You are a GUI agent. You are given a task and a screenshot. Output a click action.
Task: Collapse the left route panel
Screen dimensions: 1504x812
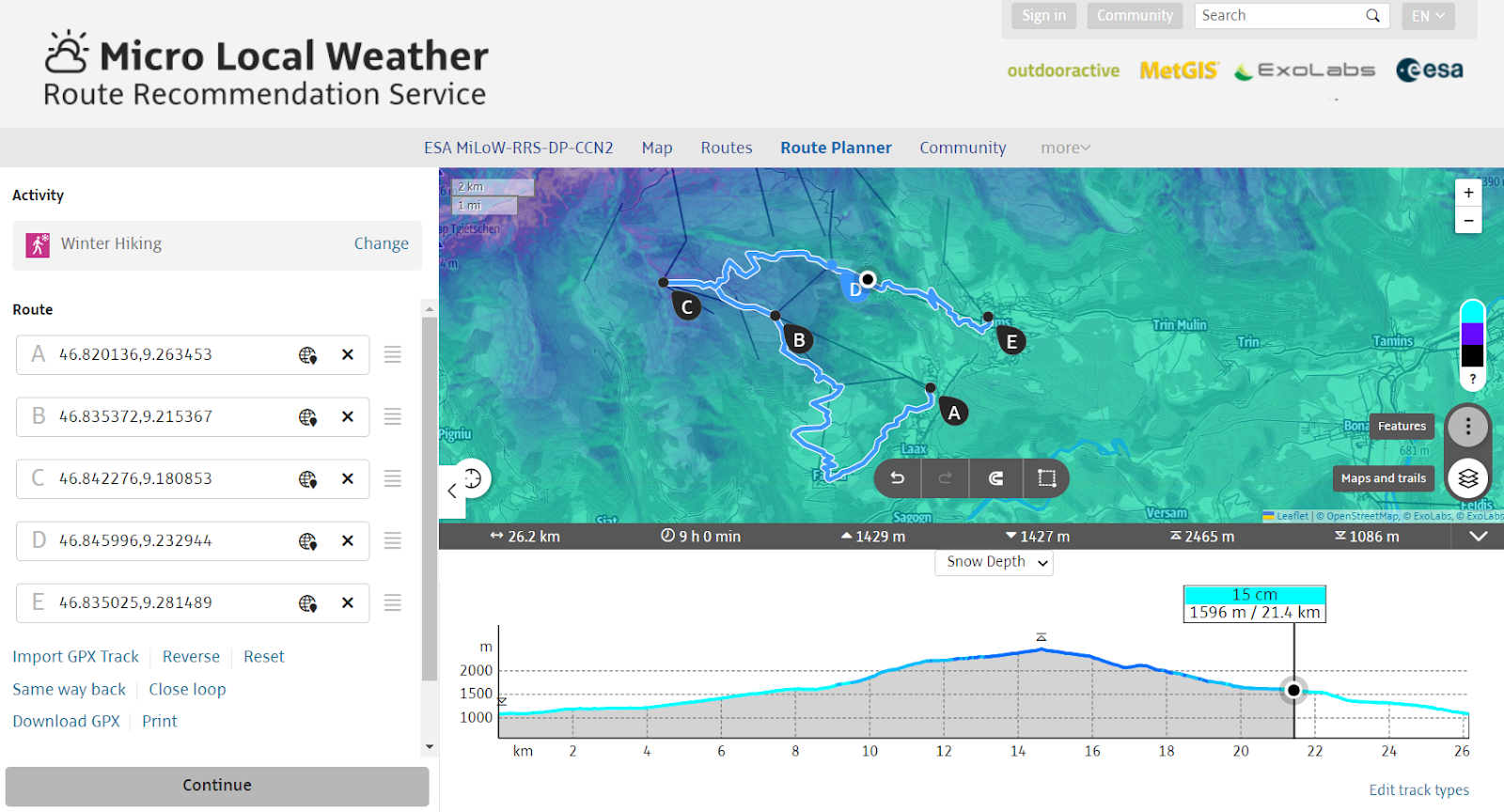coord(452,490)
